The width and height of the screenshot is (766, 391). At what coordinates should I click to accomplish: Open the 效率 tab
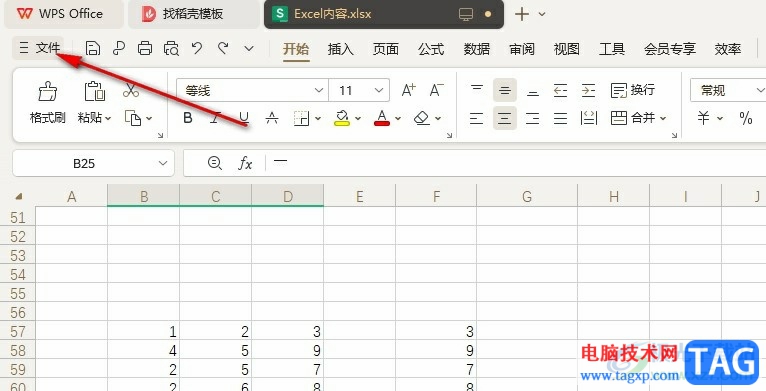point(727,49)
